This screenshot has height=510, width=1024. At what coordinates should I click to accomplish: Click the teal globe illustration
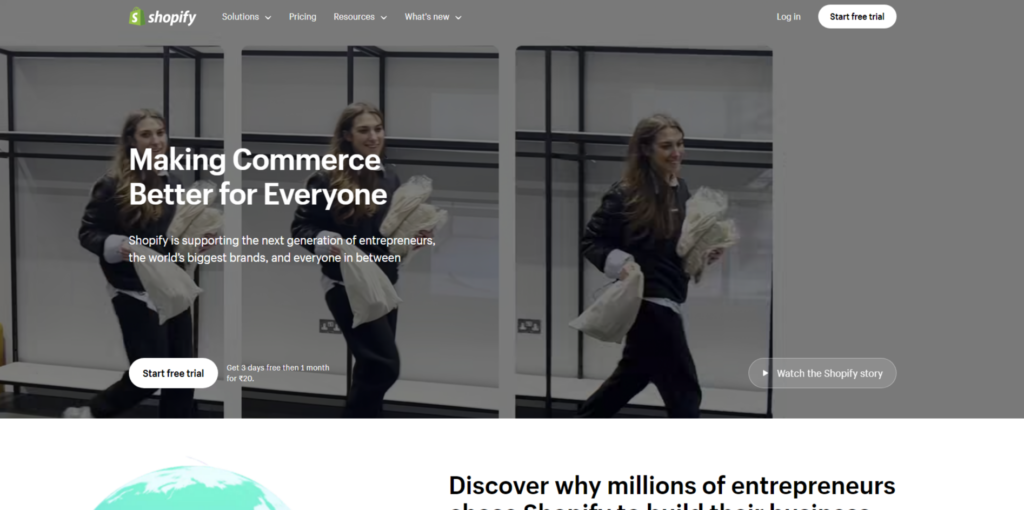coord(191,486)
